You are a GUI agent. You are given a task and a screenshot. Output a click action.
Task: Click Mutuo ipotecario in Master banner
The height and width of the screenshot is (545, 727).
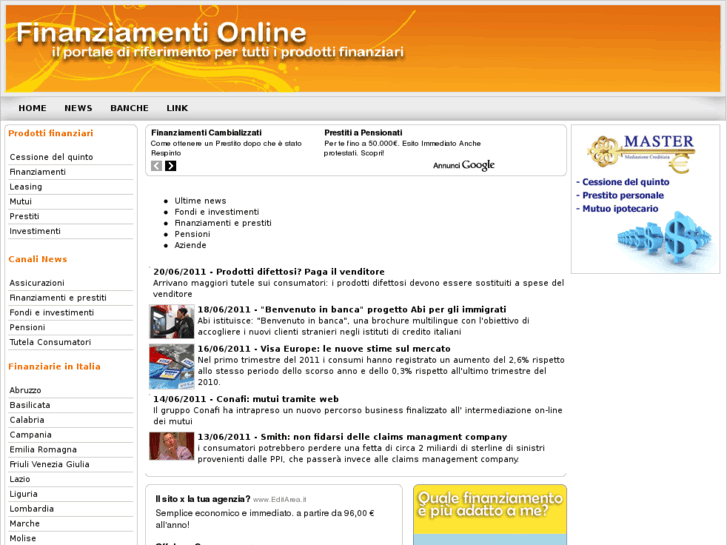click(x=617, y=209)
